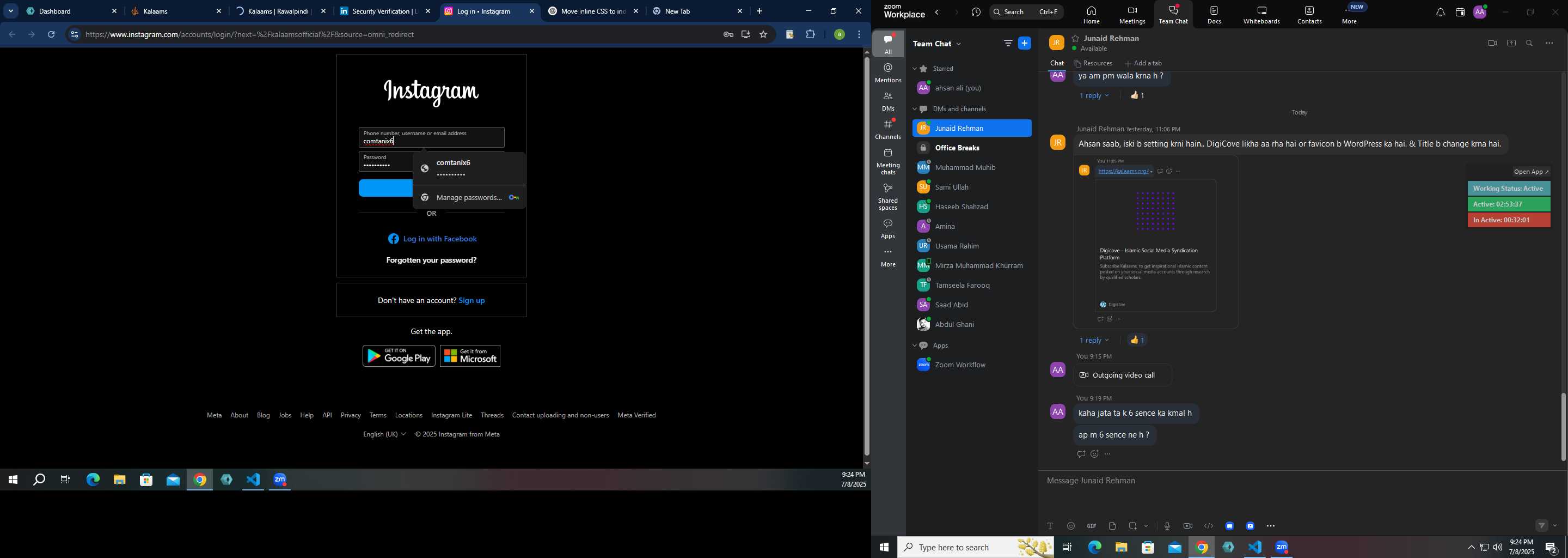
Task: Toggle the thumbs-up reaction under the link preview
Action: coord(1138,340)
